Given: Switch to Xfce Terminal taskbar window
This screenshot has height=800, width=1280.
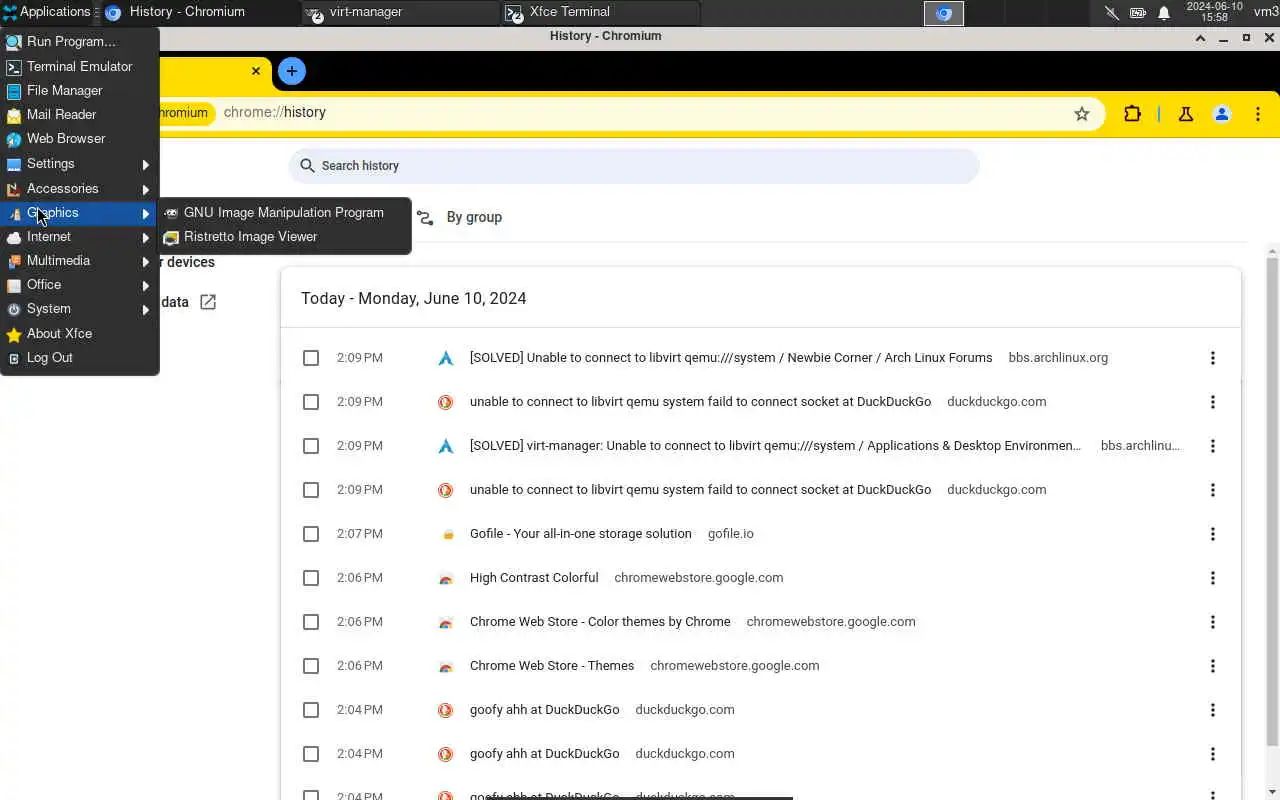Looking at the screenshot, I should [x=600, y=12].
